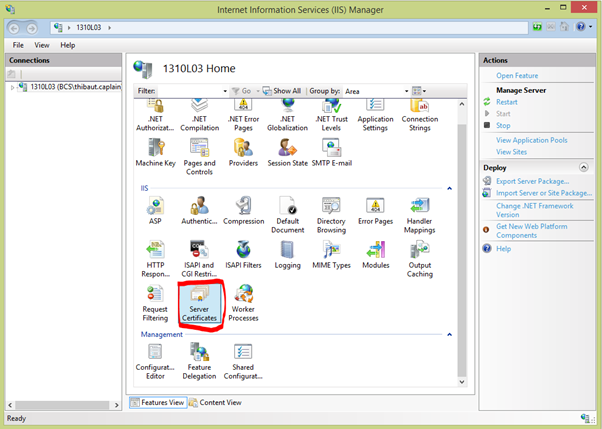
Task: Open the Session State feature
Action: click(x=288, y=153)
